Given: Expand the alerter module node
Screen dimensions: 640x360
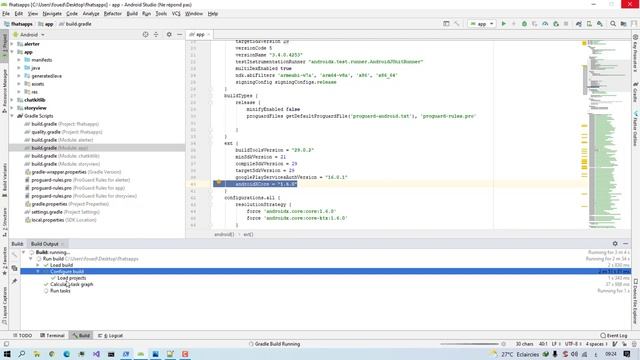Looking at the screenshot, I should tap(12, 44).
